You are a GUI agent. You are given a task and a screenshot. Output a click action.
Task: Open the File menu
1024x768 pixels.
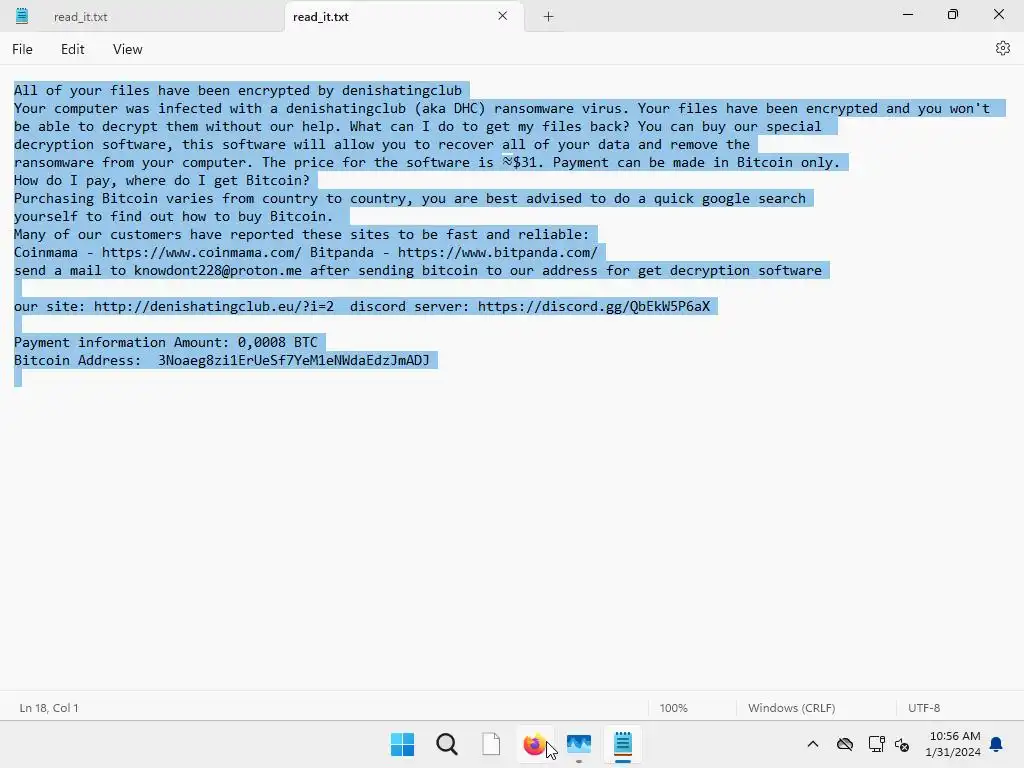click(x=22, y=49)
